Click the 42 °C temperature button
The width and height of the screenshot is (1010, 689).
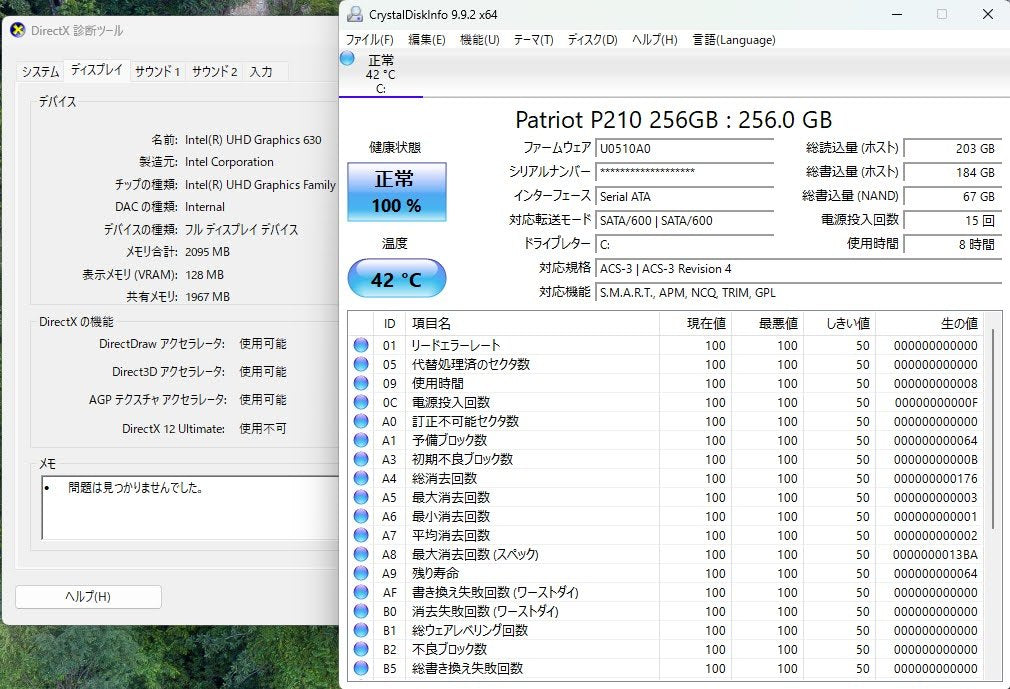pos(397,279)
